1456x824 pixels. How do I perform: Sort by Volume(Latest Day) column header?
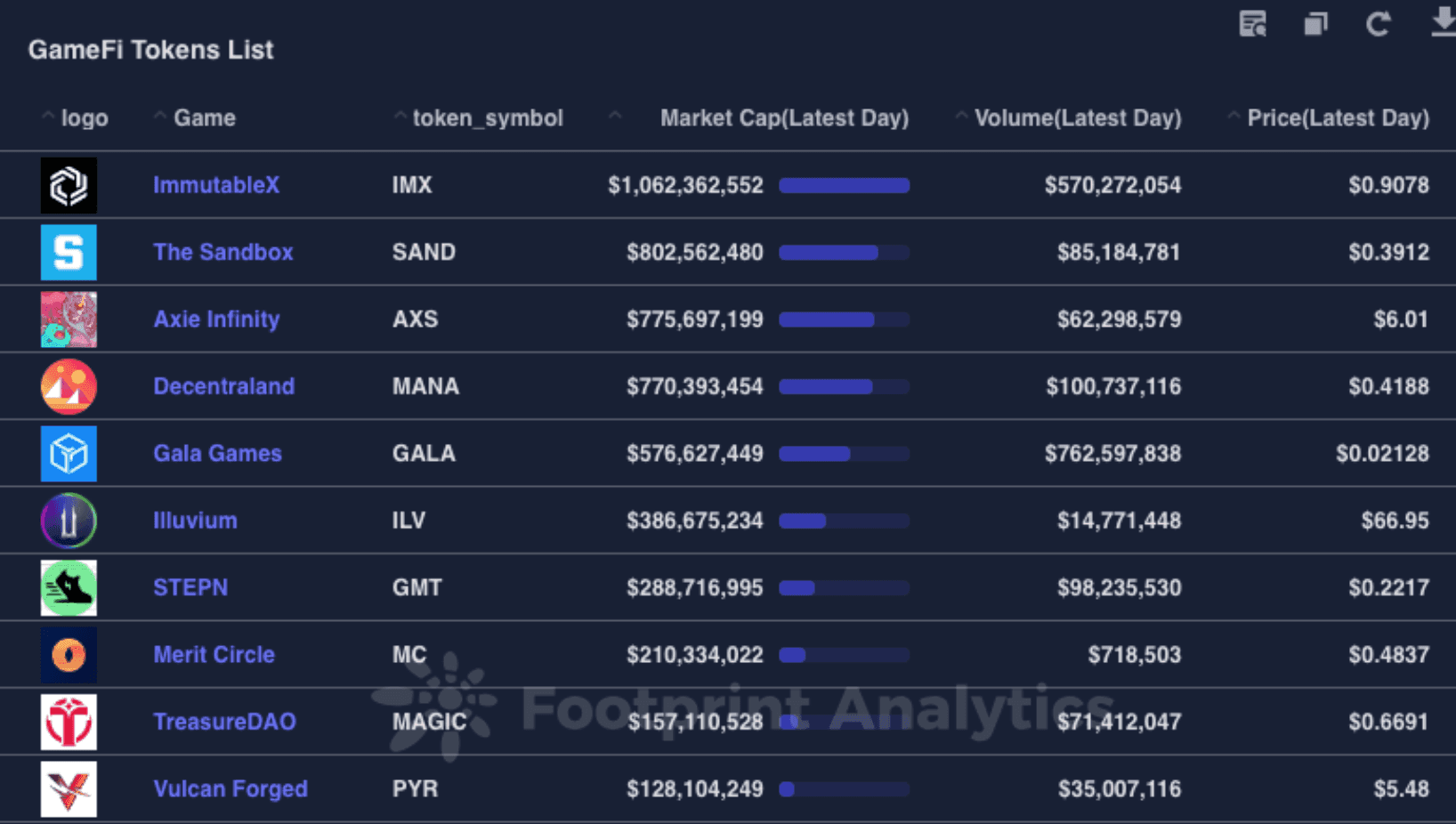(1077, 118)
